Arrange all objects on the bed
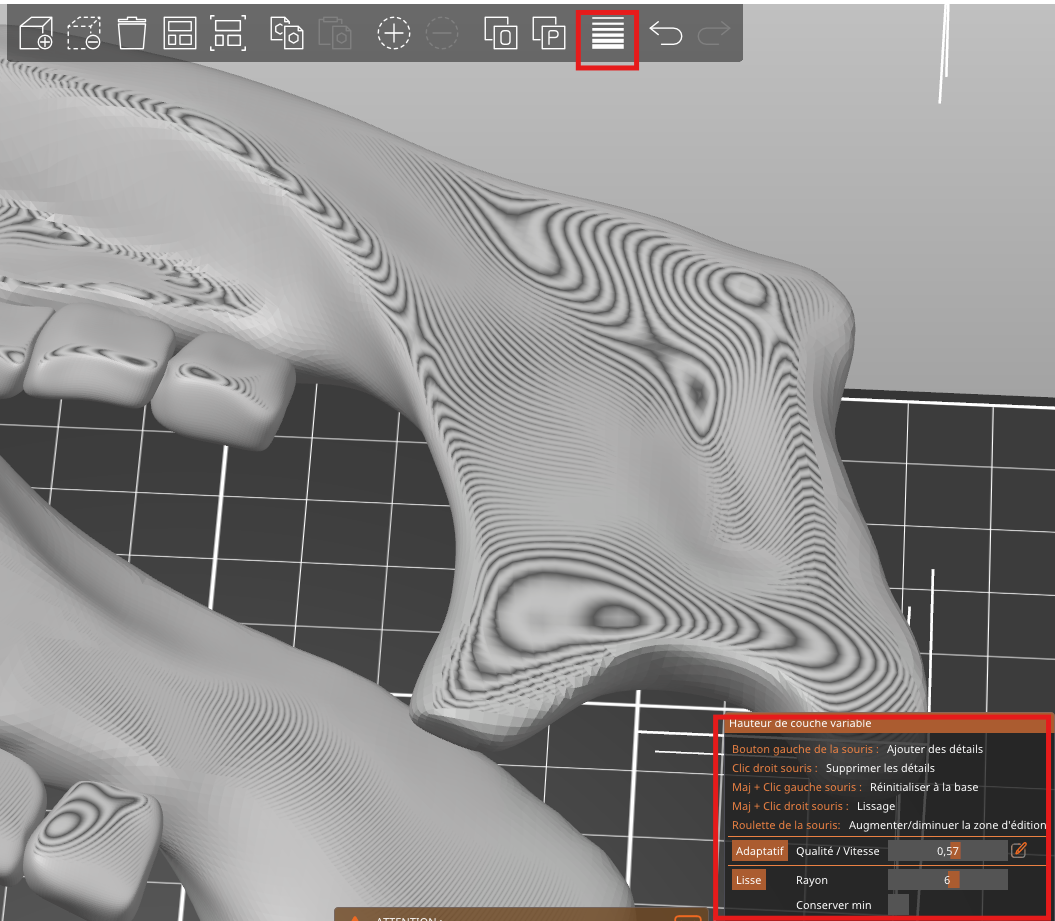 pyautogui.click(x=180, y=33)
